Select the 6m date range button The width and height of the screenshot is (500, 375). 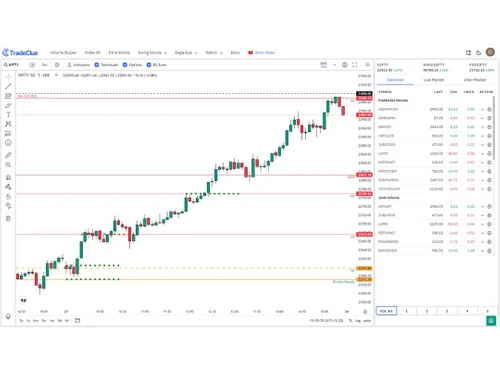(36, 321)
